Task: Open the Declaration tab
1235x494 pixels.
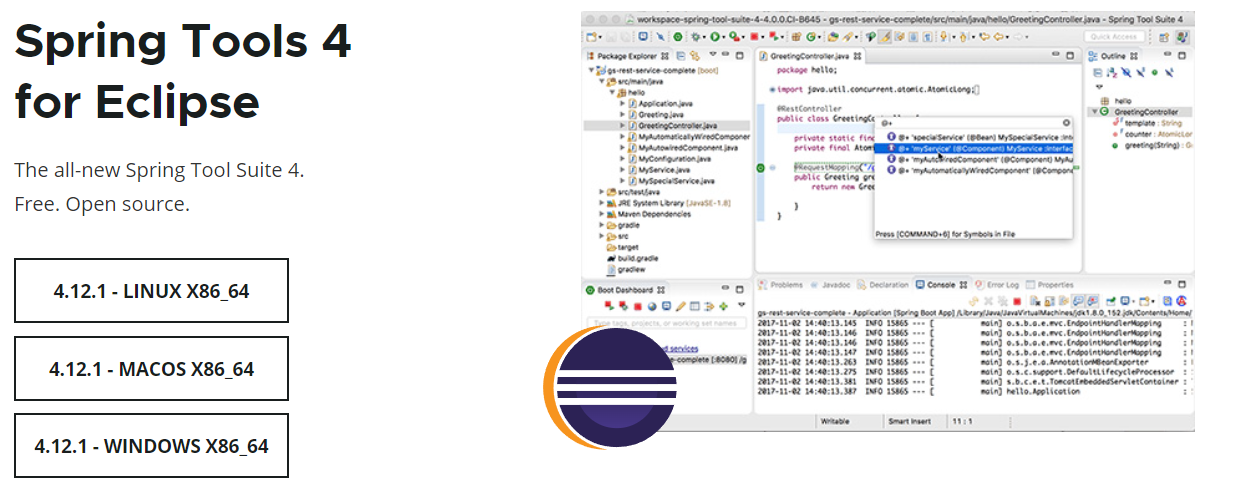Action: coord(882,285)
